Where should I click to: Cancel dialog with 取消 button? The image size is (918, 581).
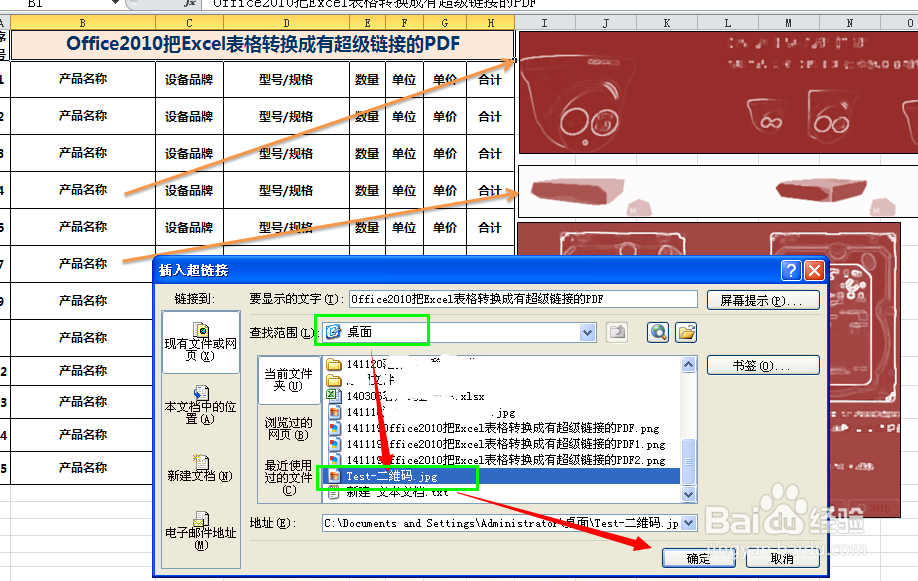pyautogui.click(x=782, y=558)
